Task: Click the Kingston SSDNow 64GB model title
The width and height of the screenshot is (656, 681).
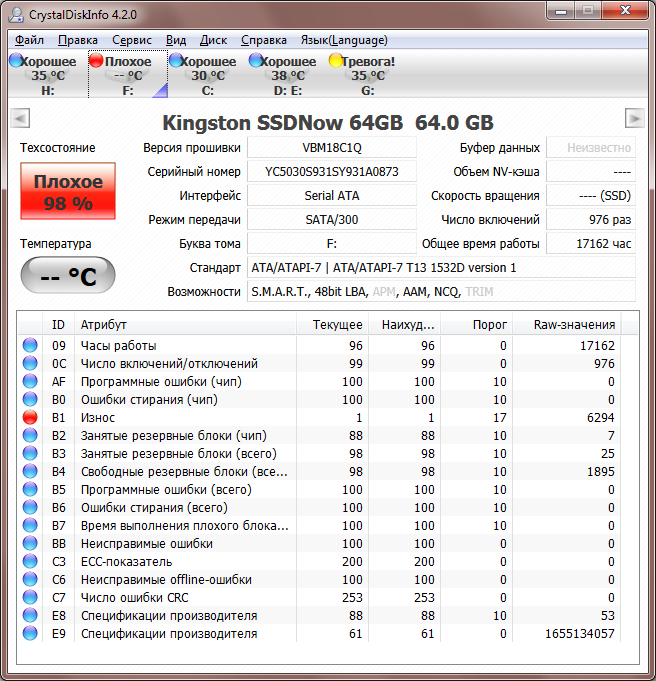Action: [x=328, y=123]
